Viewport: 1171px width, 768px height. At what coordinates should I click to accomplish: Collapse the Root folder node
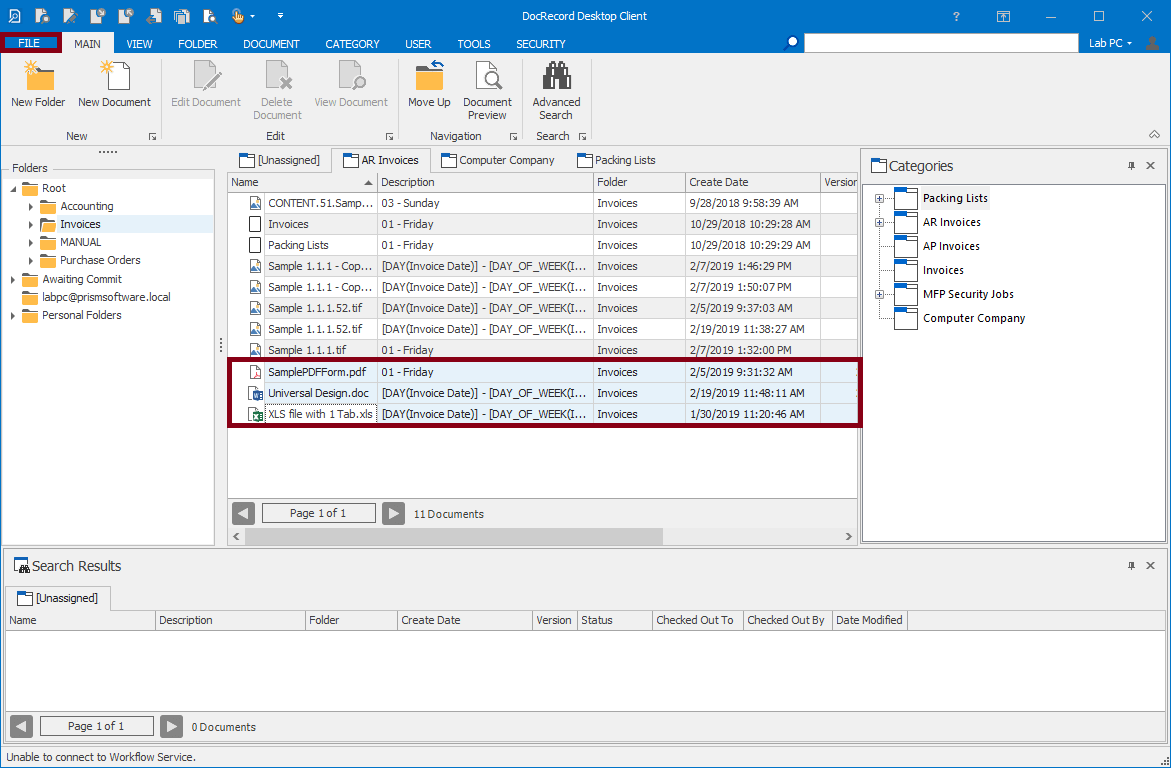13,188
